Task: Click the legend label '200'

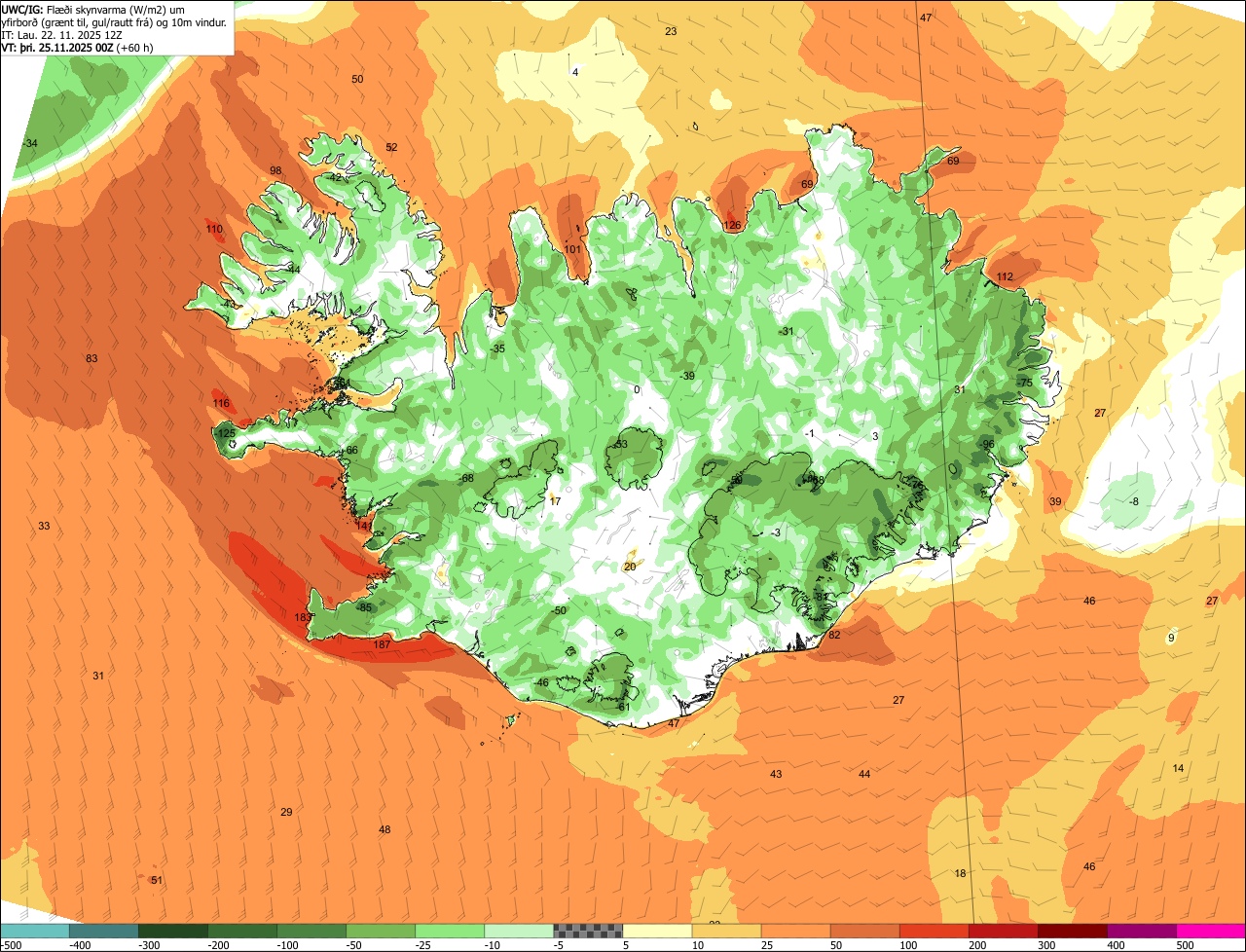Action: 977,945
